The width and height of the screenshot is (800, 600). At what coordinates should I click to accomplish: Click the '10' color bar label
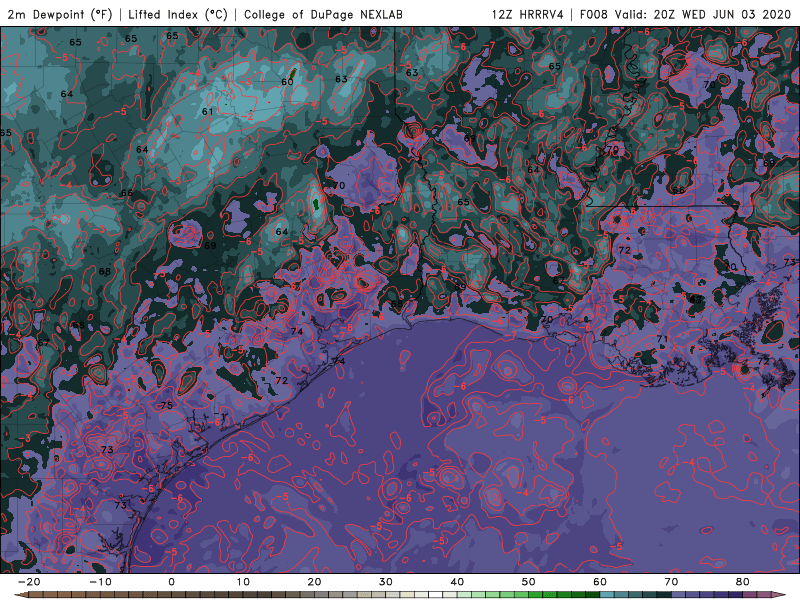(243, 582)
